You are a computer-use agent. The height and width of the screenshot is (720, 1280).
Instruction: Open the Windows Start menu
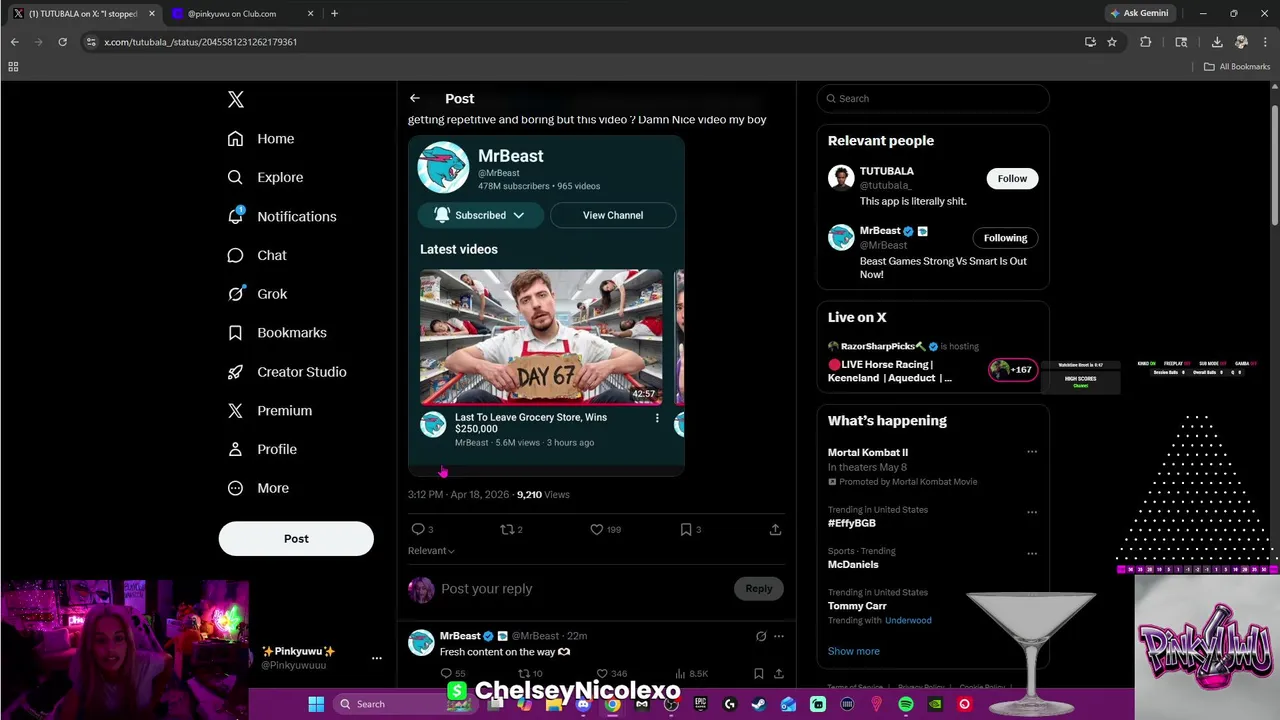point(316,704)
